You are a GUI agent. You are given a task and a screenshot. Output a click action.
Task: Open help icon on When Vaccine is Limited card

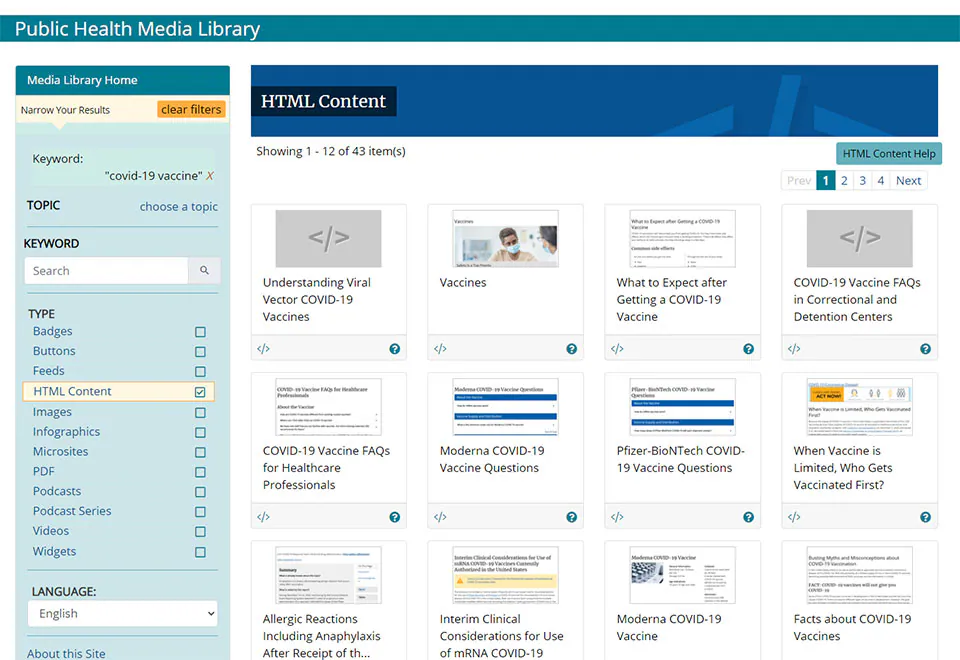tap(925, 517)
